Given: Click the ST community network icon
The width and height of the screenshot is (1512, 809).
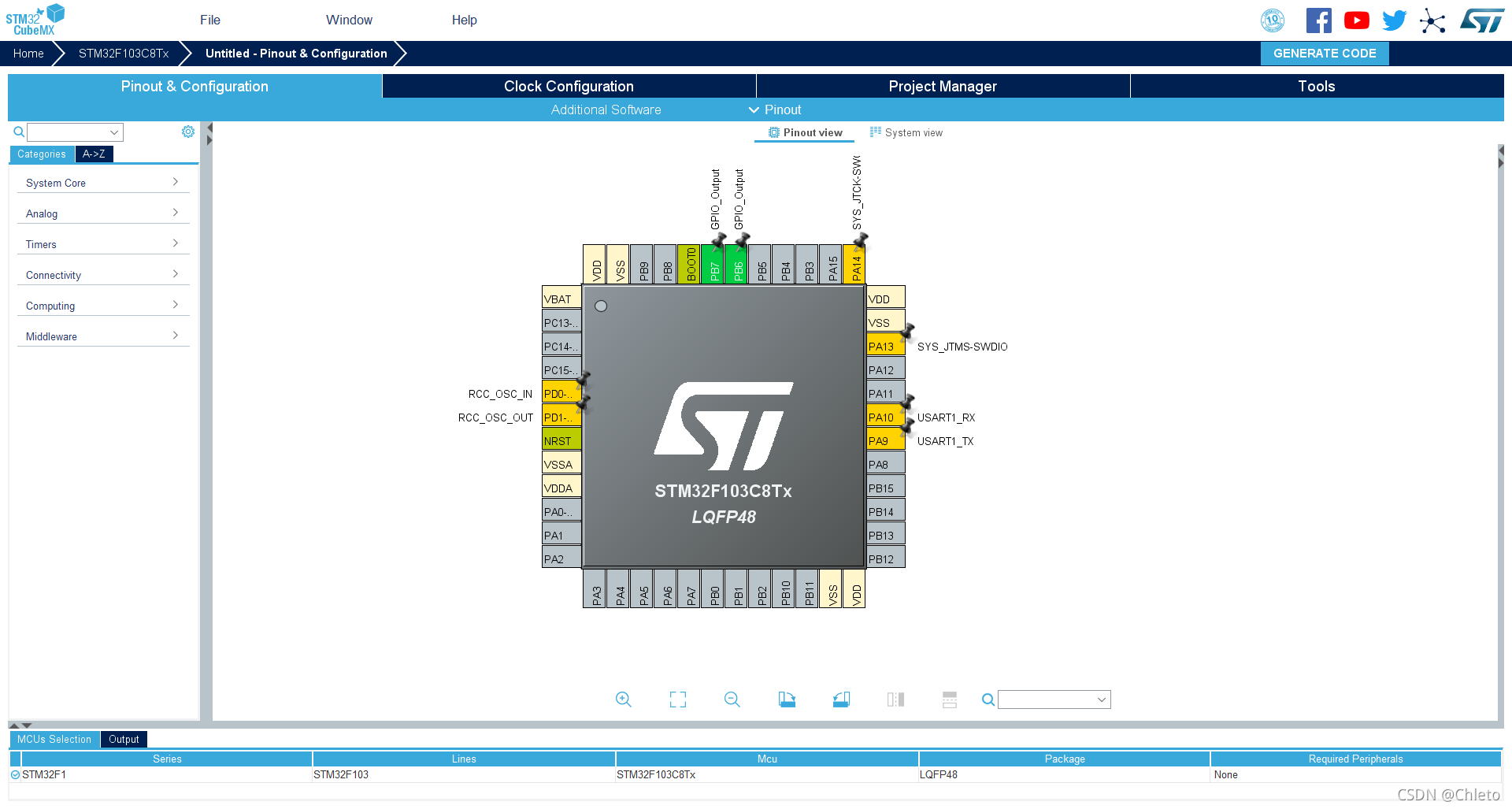Looking at the screenshot, I should coord(1432,21).
